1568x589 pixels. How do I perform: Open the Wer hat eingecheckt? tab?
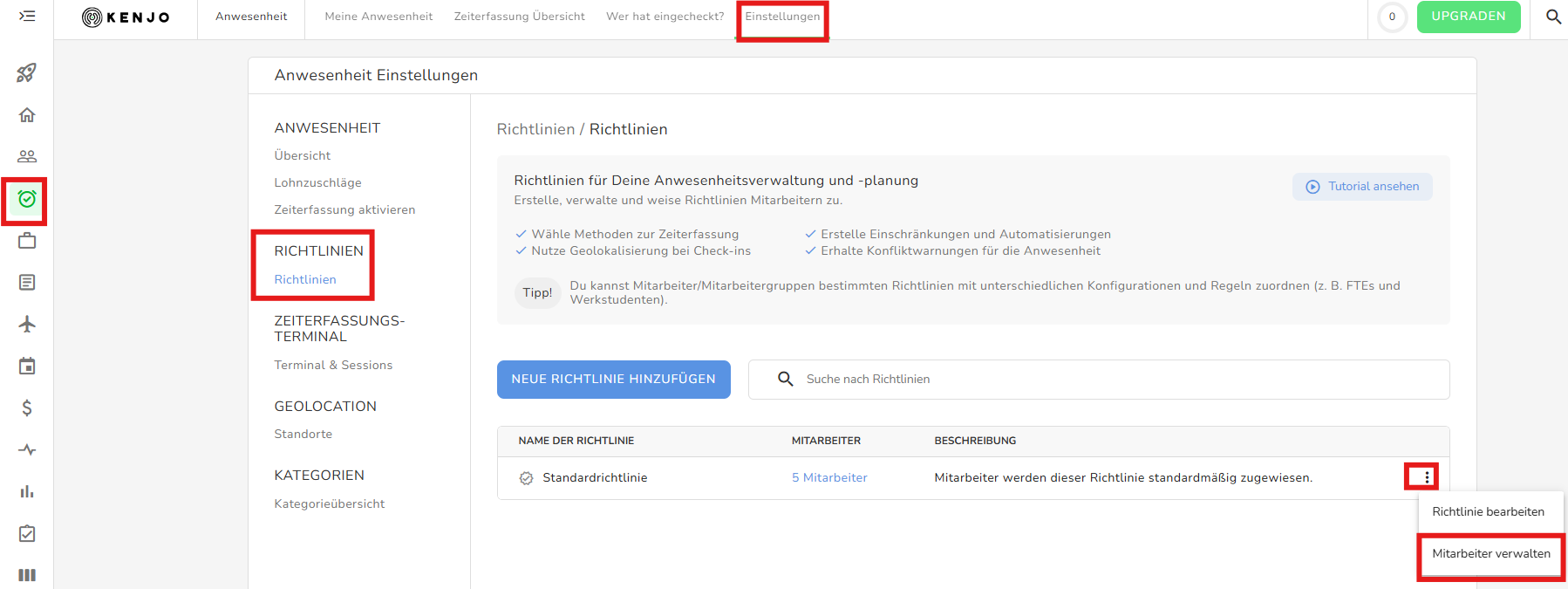coord(665,17)
